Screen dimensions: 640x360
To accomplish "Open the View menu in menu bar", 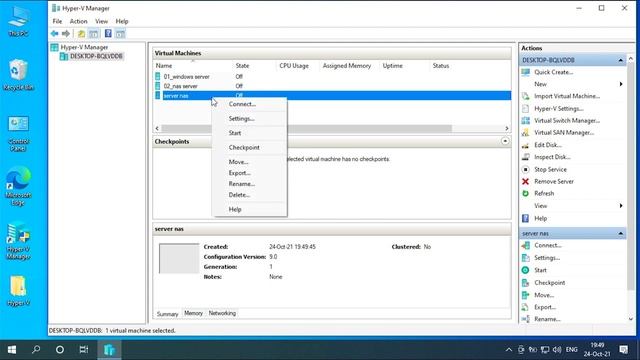I will [102, 21].
